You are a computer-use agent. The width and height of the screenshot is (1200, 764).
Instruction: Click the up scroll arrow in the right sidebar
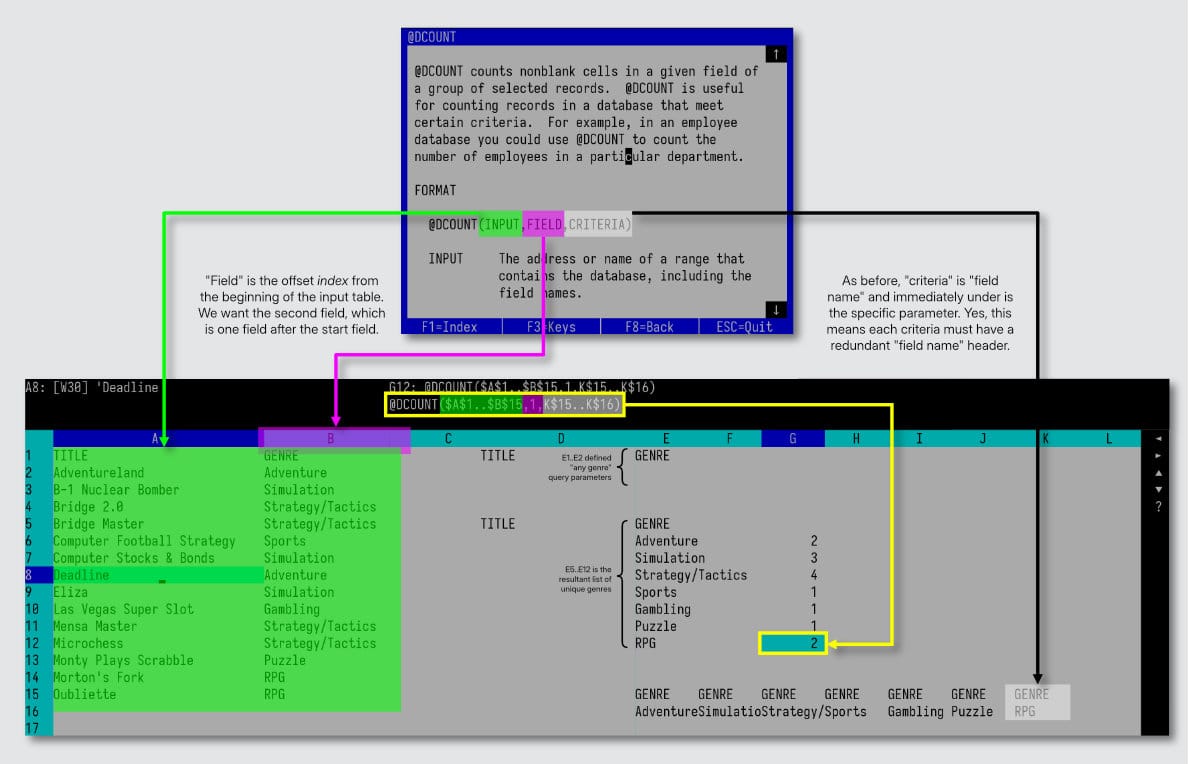[1157, 471]
